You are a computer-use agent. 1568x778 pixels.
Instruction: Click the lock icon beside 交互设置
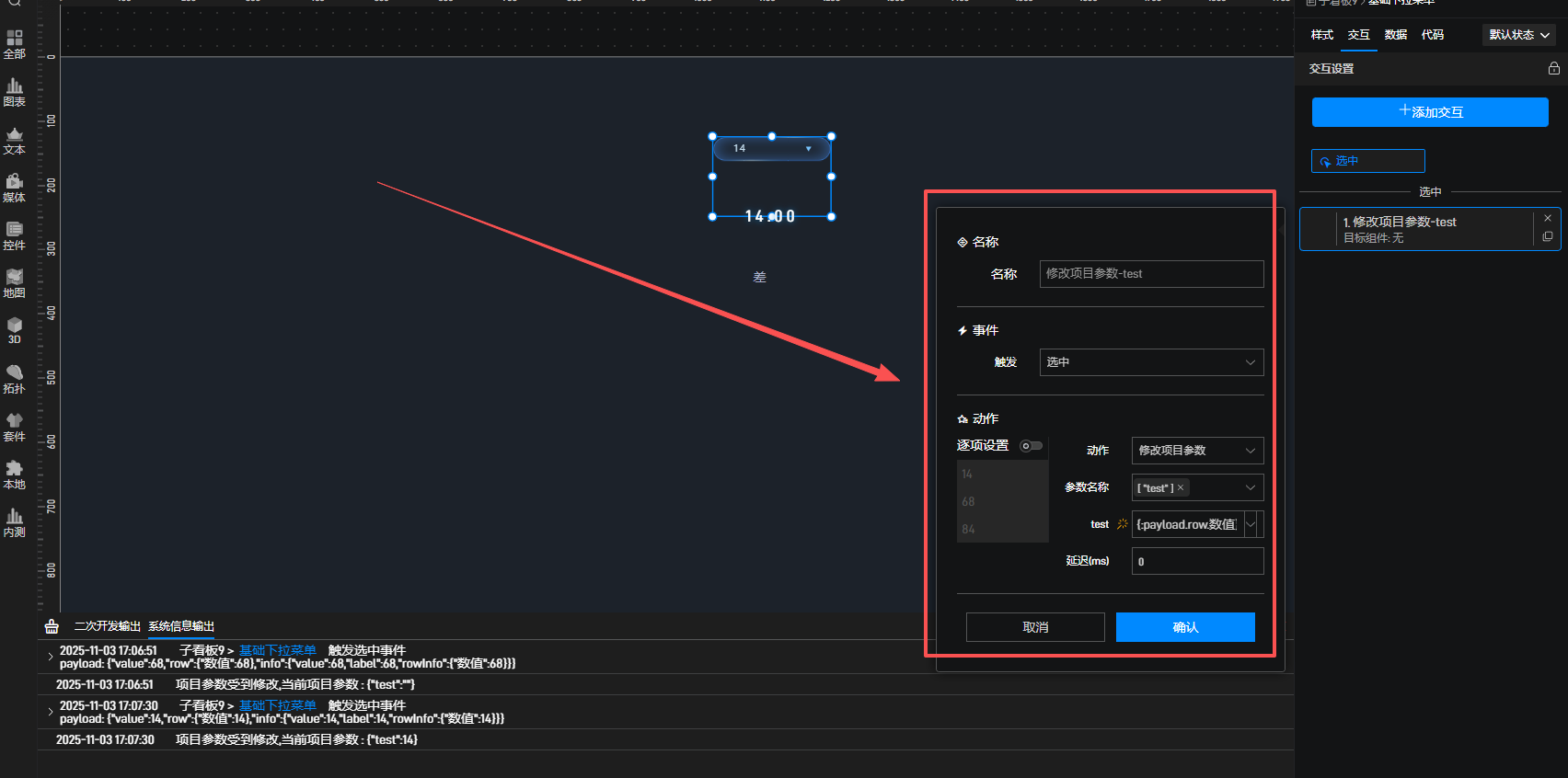tap(1553, 68)
